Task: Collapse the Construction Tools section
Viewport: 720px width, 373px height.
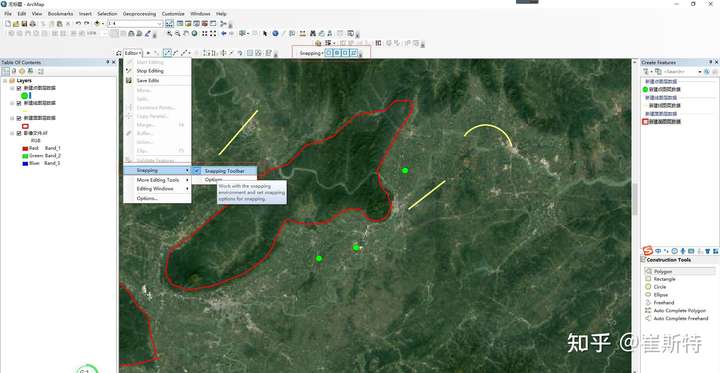Action: pos(643,260)
